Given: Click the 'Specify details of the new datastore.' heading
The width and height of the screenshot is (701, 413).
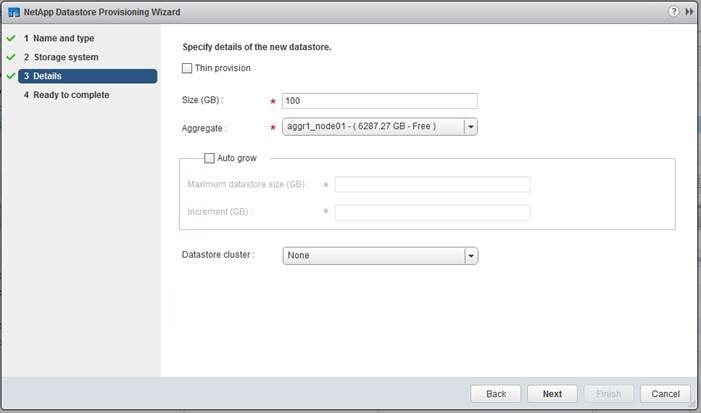Looking at the screenshot, I should click(x=257, y=47).
